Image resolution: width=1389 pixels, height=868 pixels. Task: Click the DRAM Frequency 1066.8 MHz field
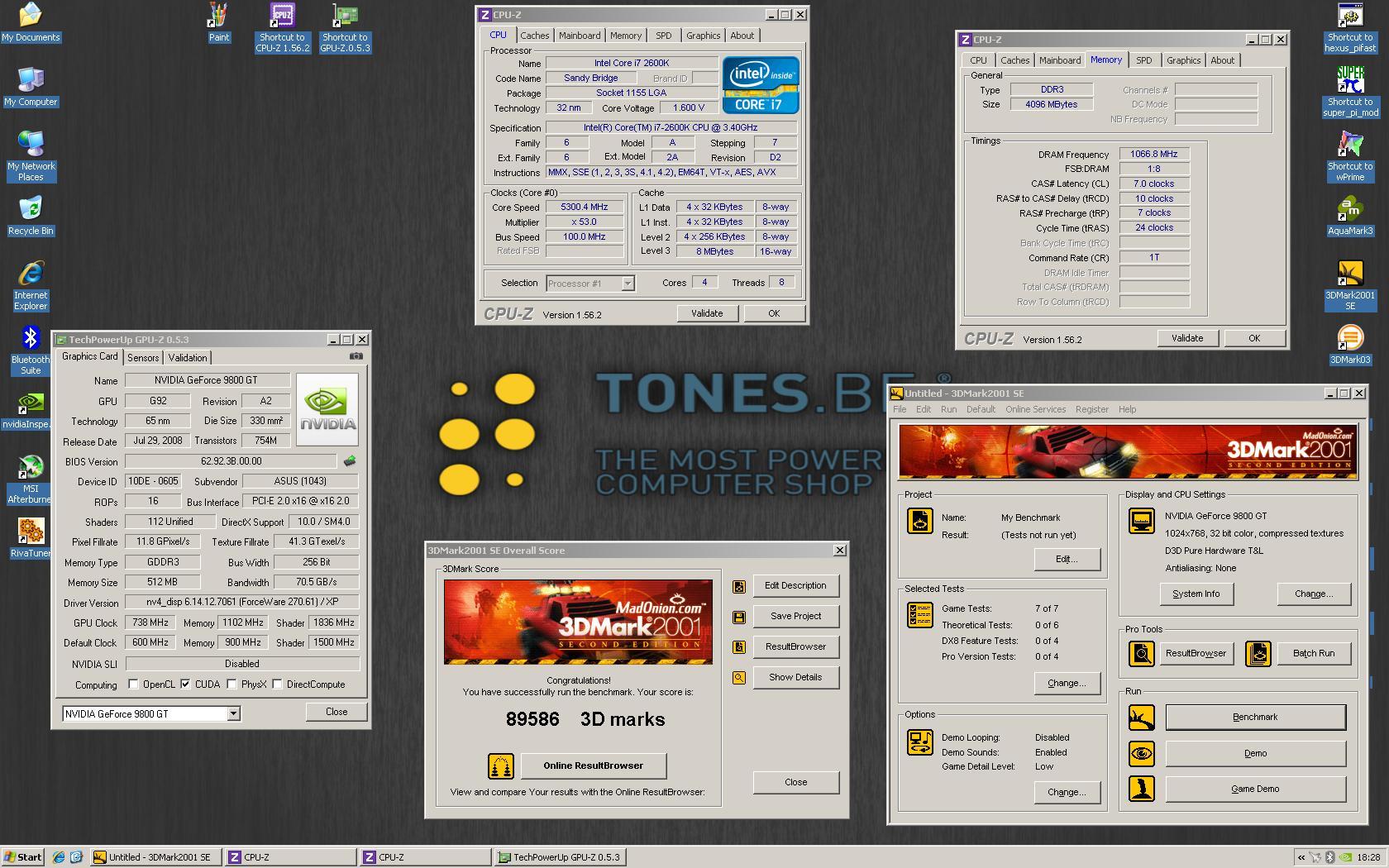pyautogui.click(x=1154, y=155)
